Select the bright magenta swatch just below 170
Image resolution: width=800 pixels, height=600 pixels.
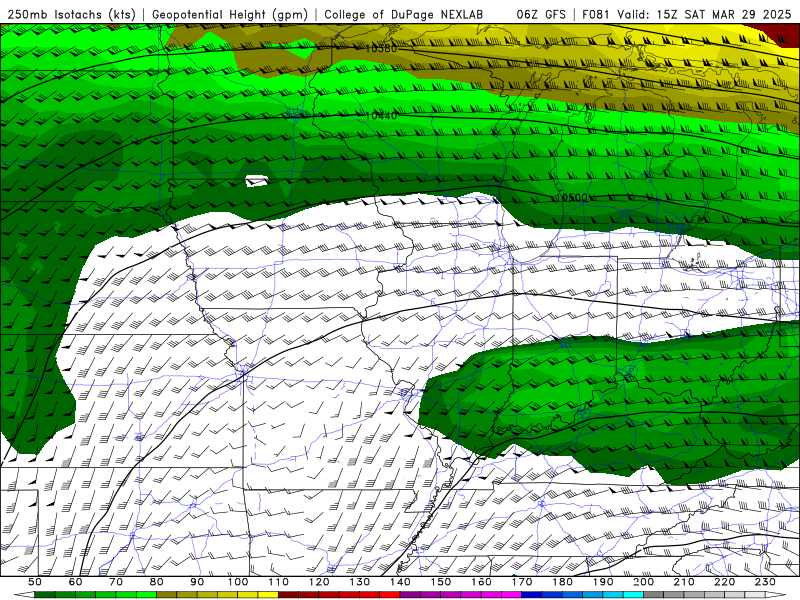(x=511, y=595)
